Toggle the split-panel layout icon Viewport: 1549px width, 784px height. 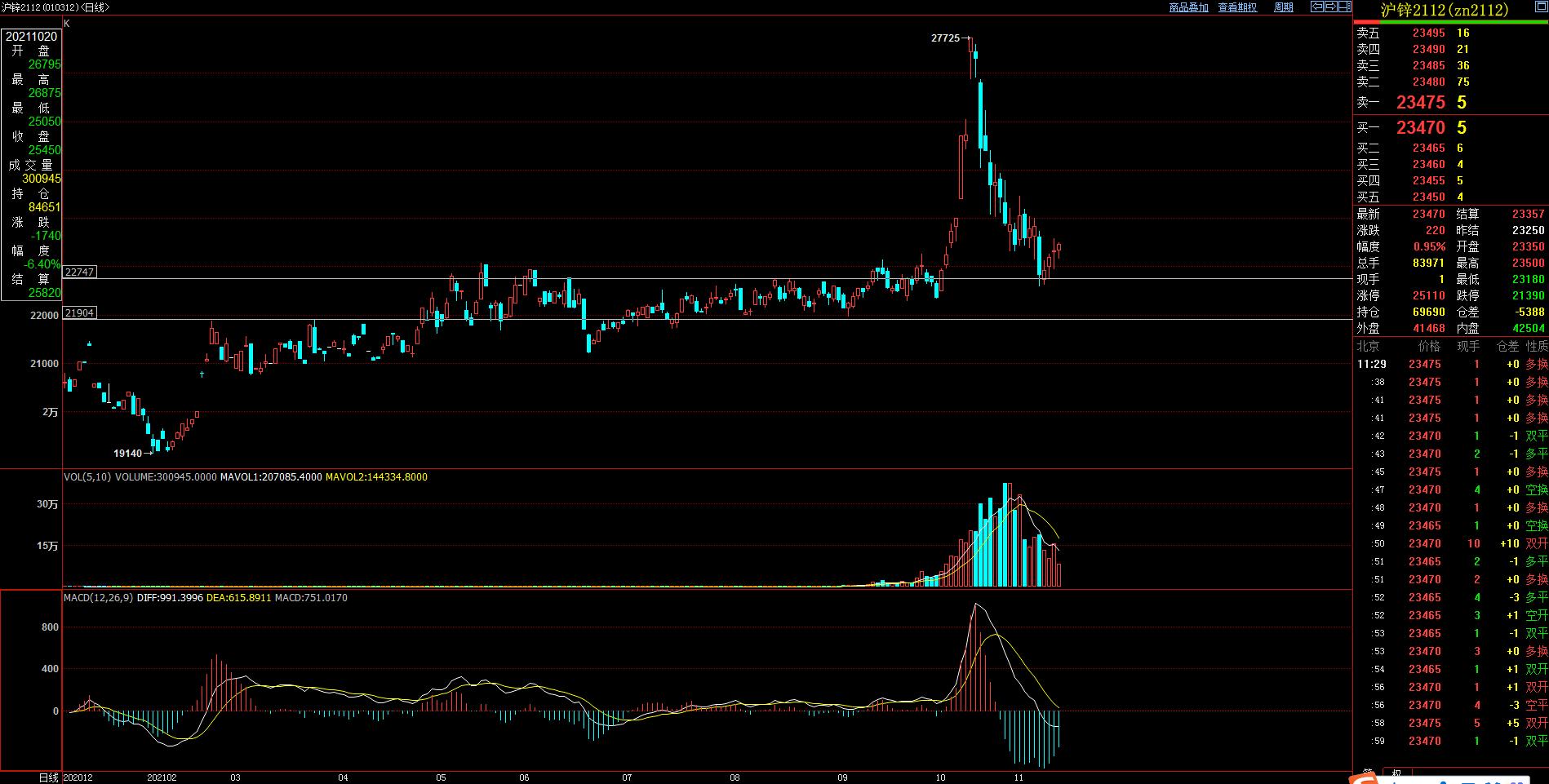[x=1344, y=7]
